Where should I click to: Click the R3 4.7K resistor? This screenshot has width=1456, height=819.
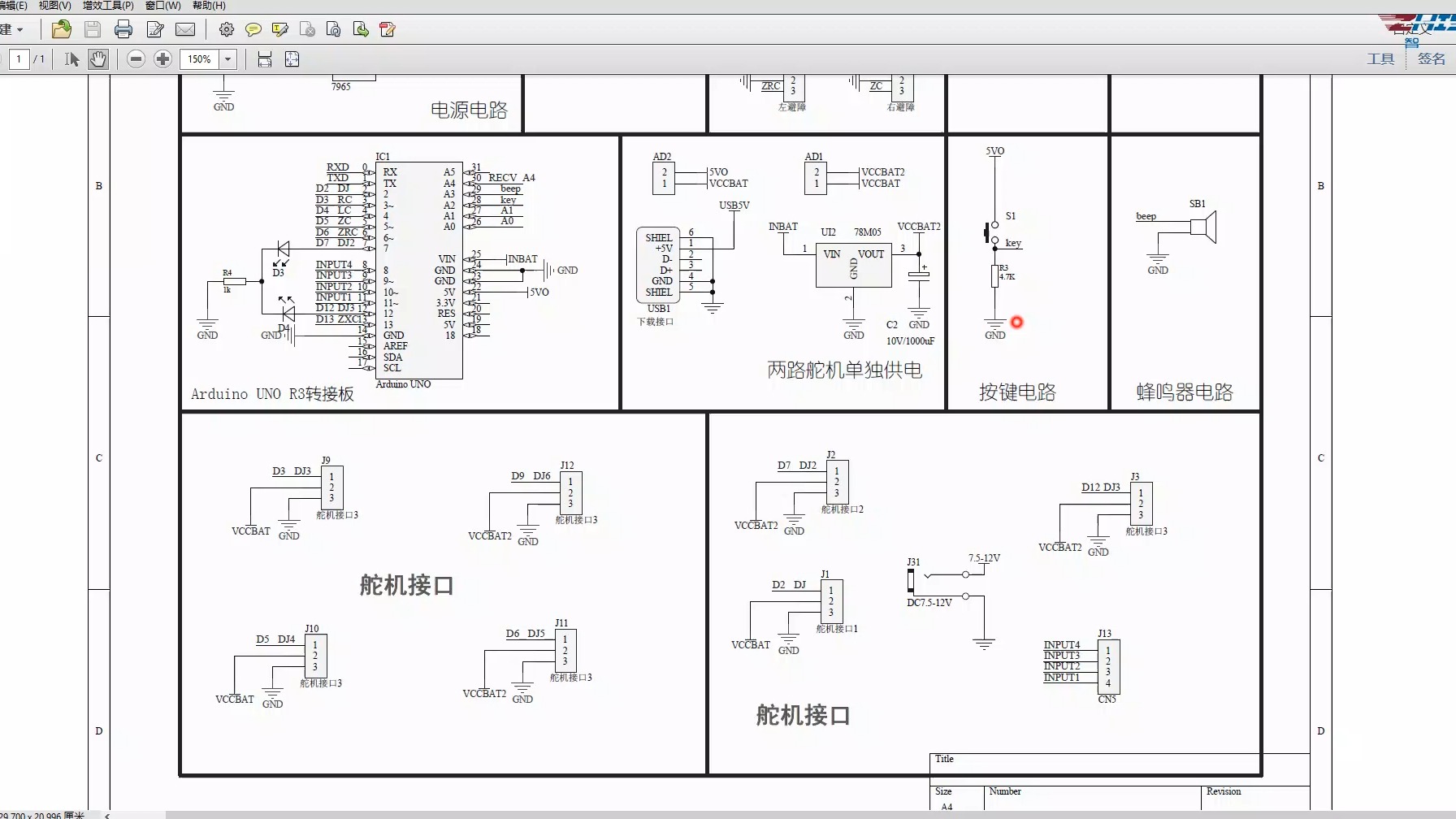pyautogui.click(x=995, y=276)
